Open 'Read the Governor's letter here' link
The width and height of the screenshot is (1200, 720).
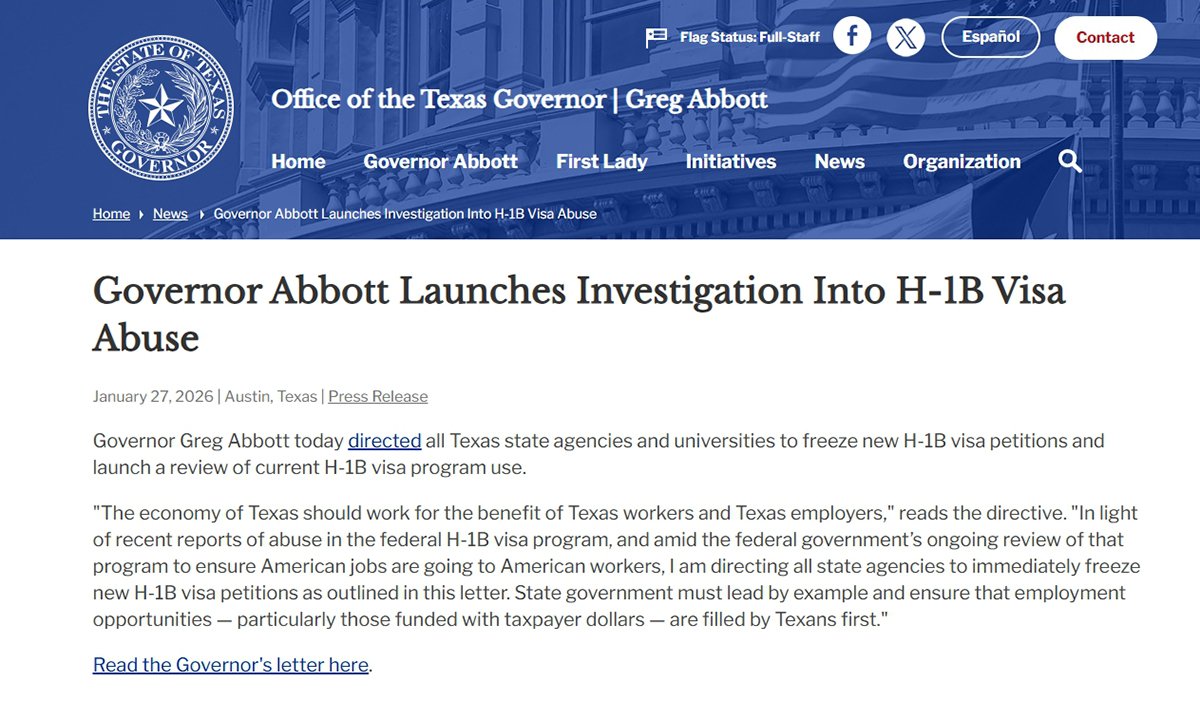(230, 665)
